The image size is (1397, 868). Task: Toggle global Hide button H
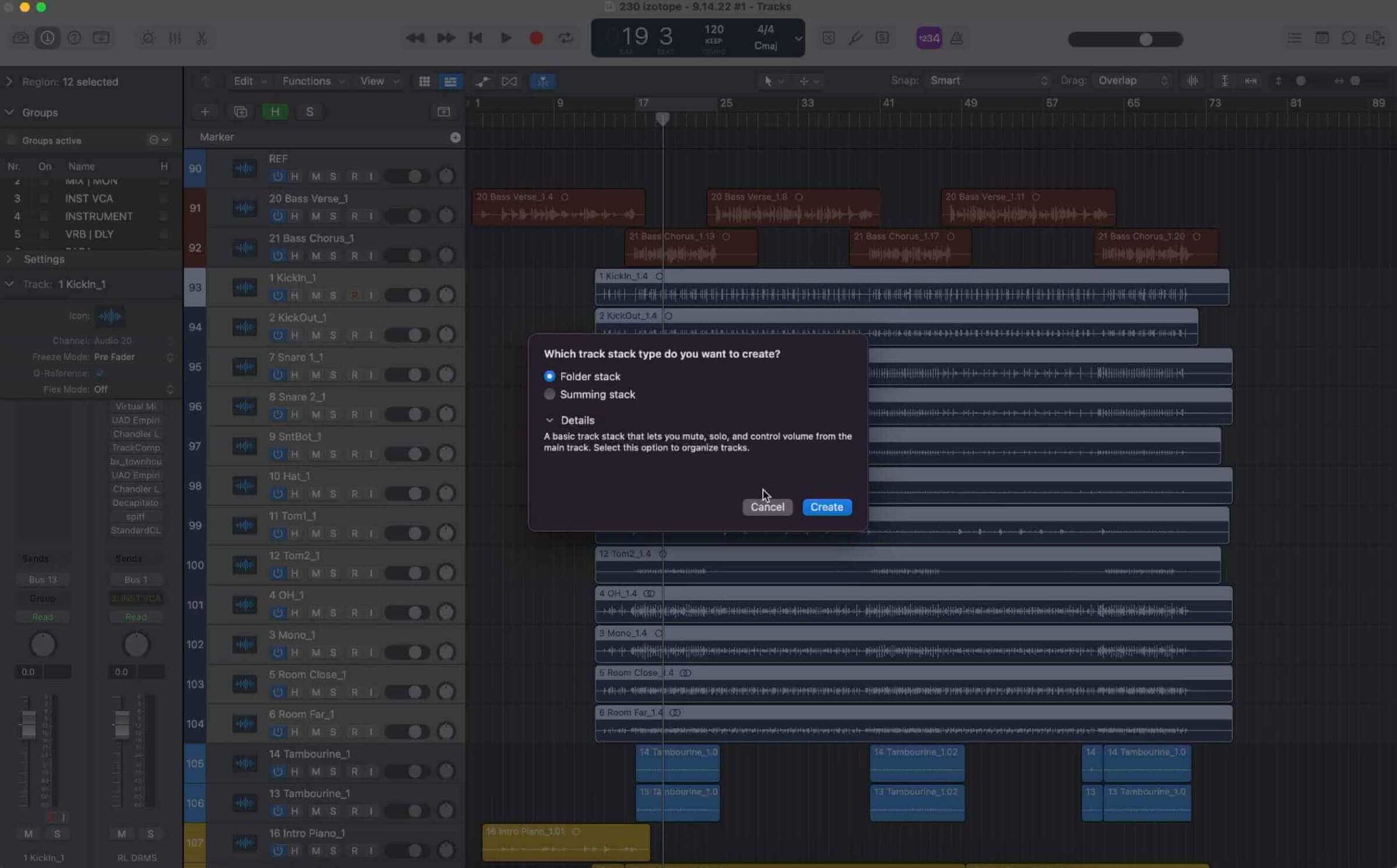click(x=275, y=112)
